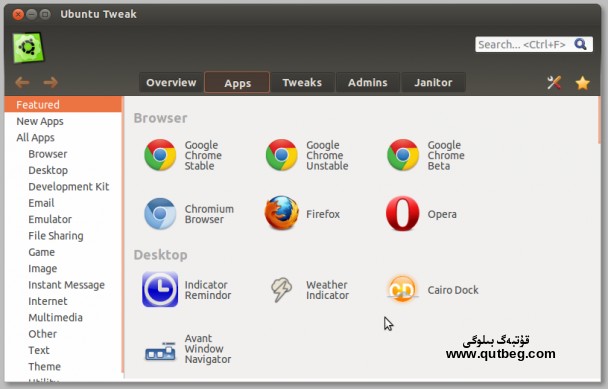Viewport: 608px width, 389px height.
Task: Minimize the Ubuntu Tweak window
Action: 32,15
